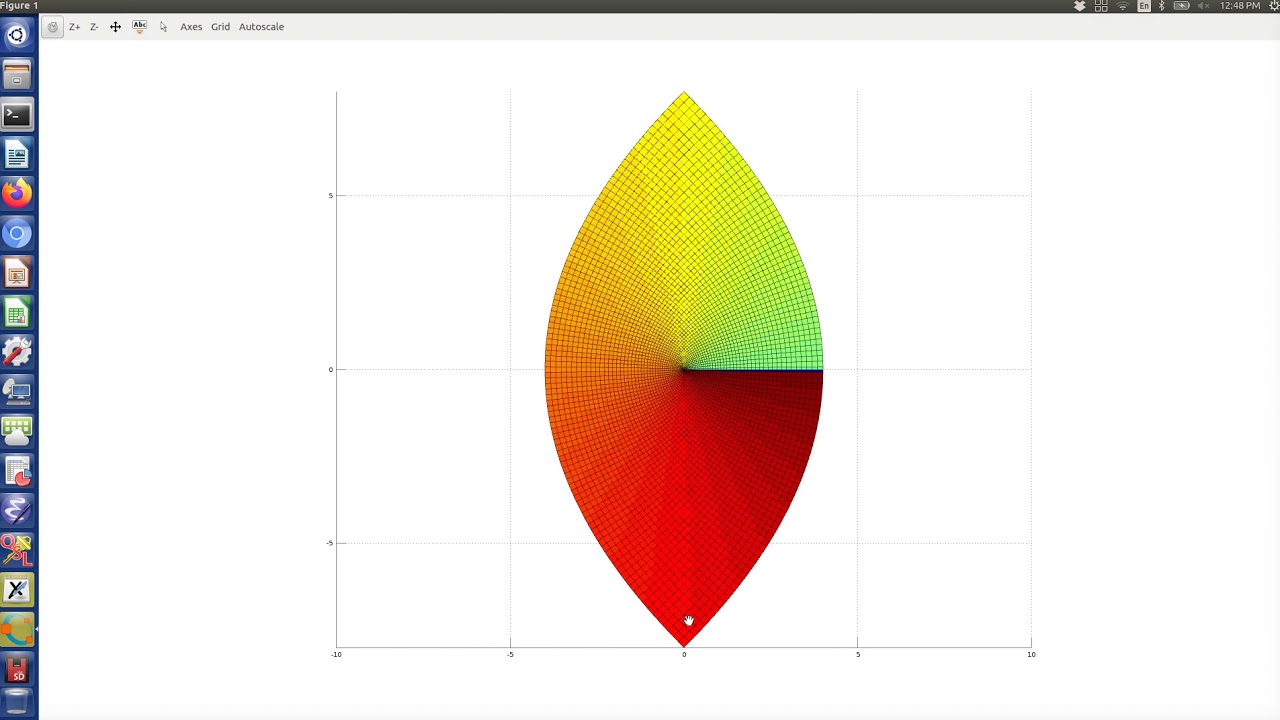1280x720 pixels.
Task: Open the Files manager from dock
Action: (17, 75)
